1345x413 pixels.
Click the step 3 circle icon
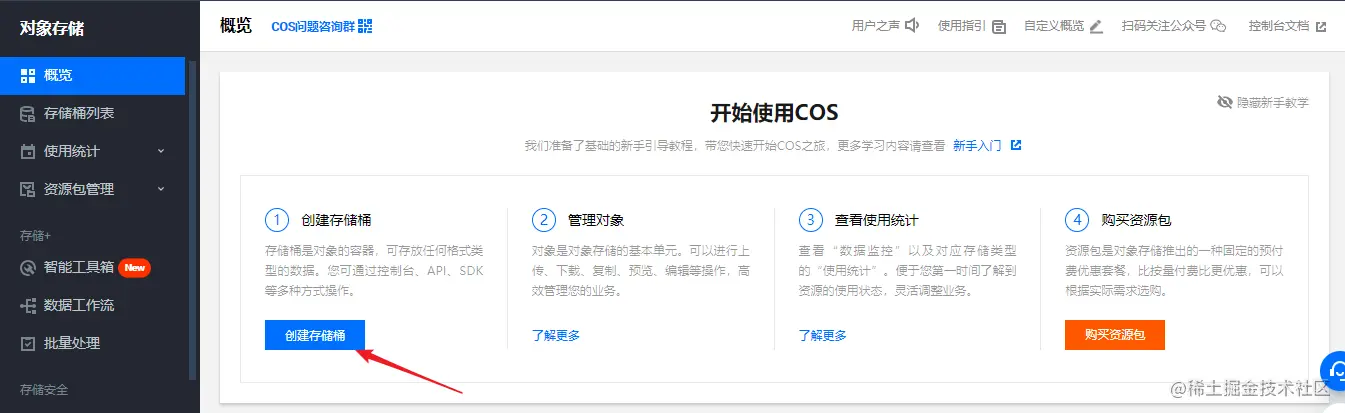pos(810,219)
